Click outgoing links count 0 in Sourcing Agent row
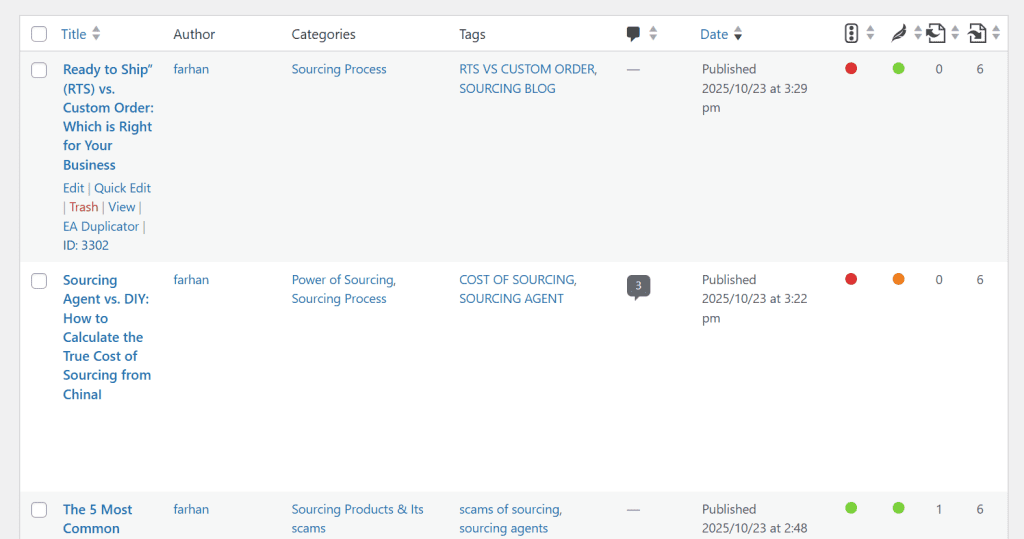The height and width of the screenshot is (539, 1024). tap(938, 280)
